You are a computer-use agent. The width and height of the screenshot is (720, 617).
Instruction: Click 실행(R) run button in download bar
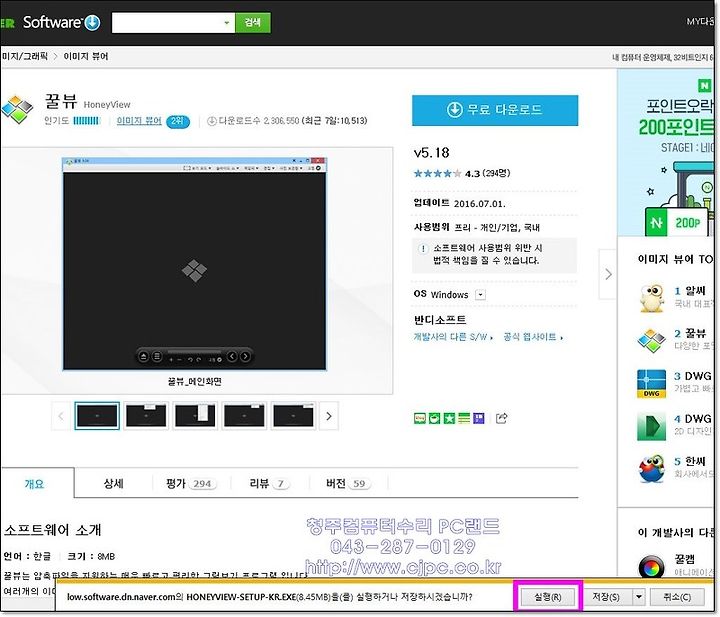point(548,597)
